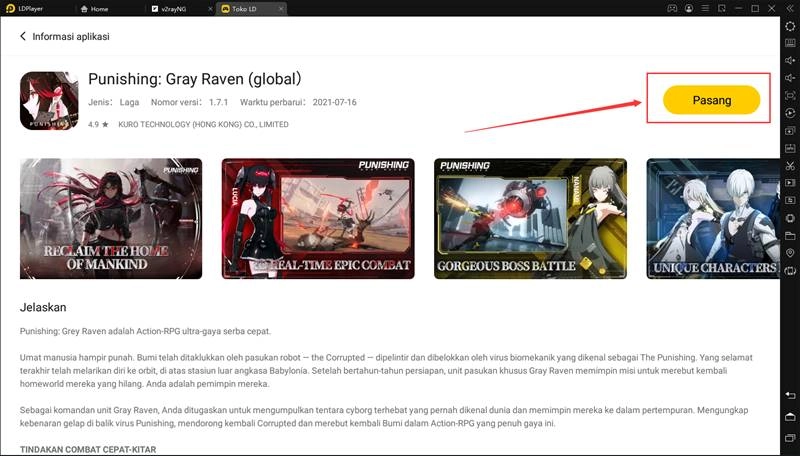Click the 'TINDAKAN COMBAT CEPAT-KITAR' heading
The width and height of the screenshot is (800, 456).
pos(88,449)
